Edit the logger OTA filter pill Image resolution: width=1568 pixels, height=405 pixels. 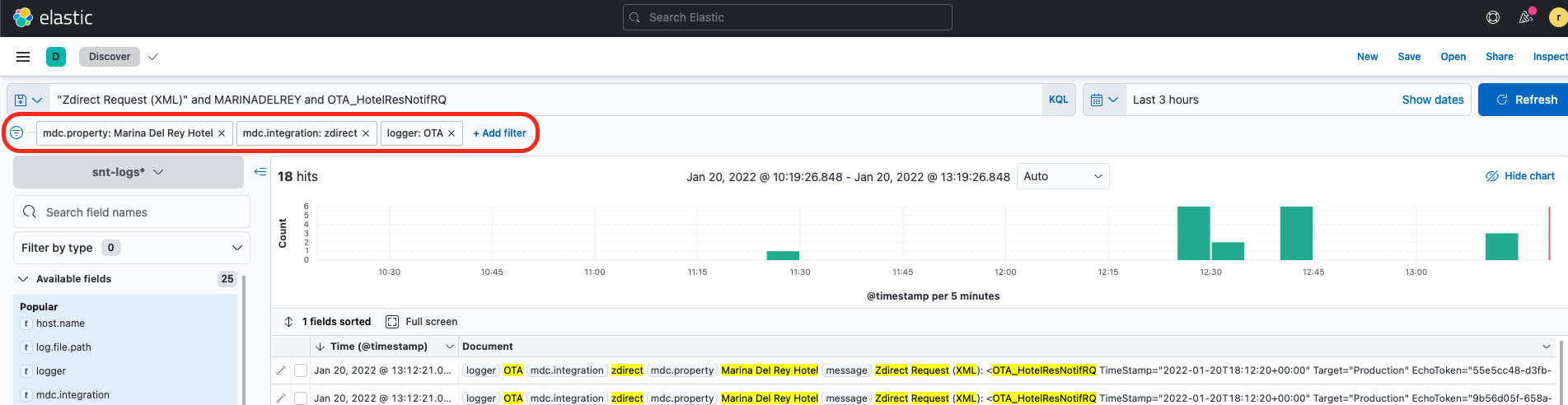415,133
